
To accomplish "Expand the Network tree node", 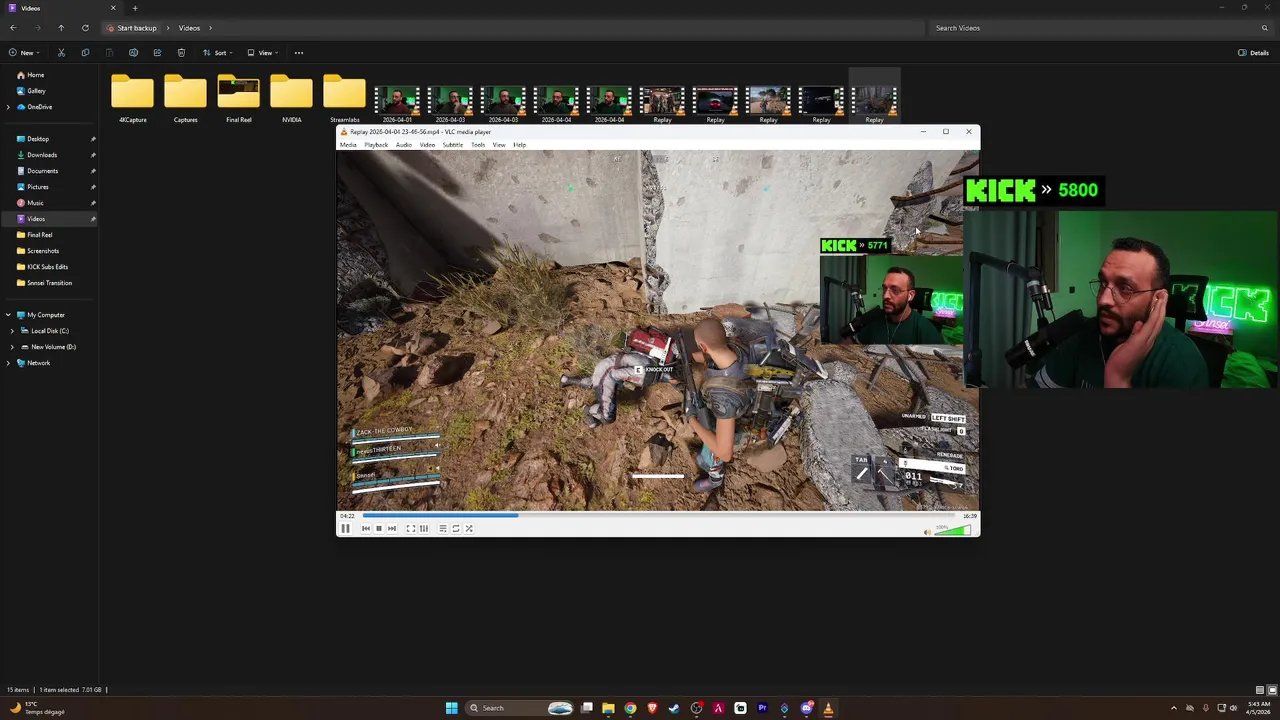I will point(8,363).
